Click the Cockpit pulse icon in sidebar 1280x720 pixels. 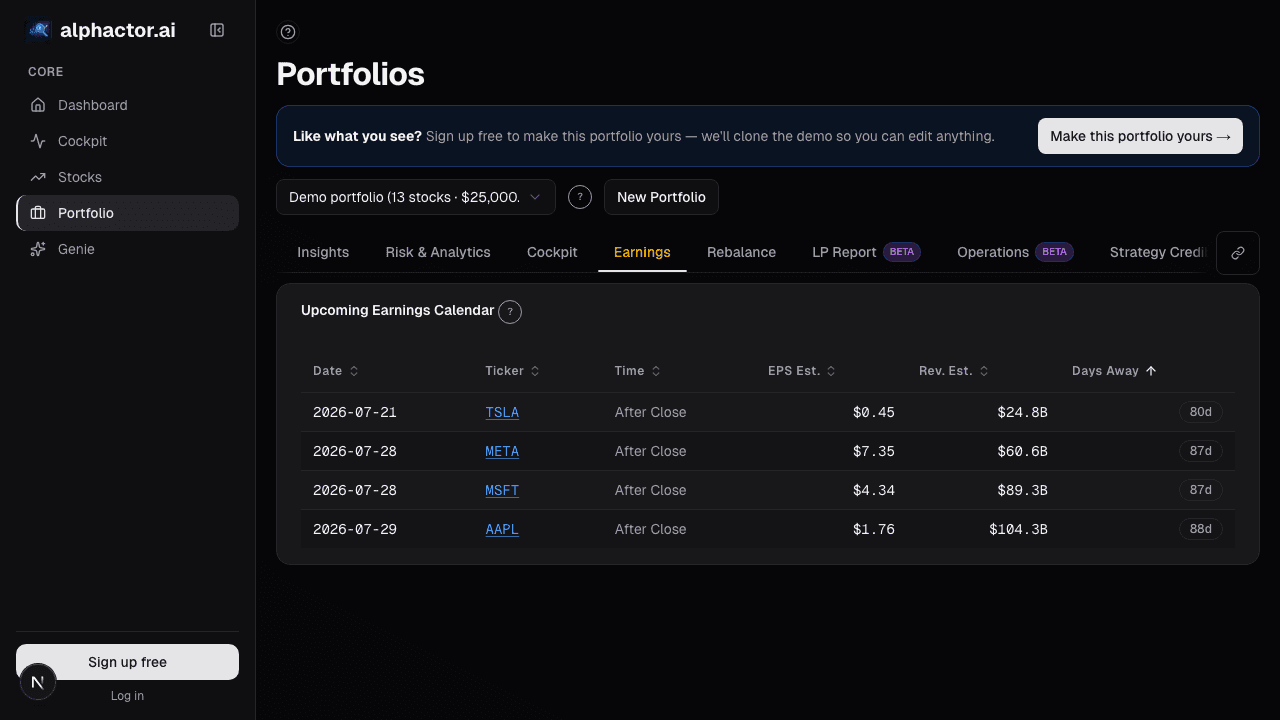[x=38, y=141]
